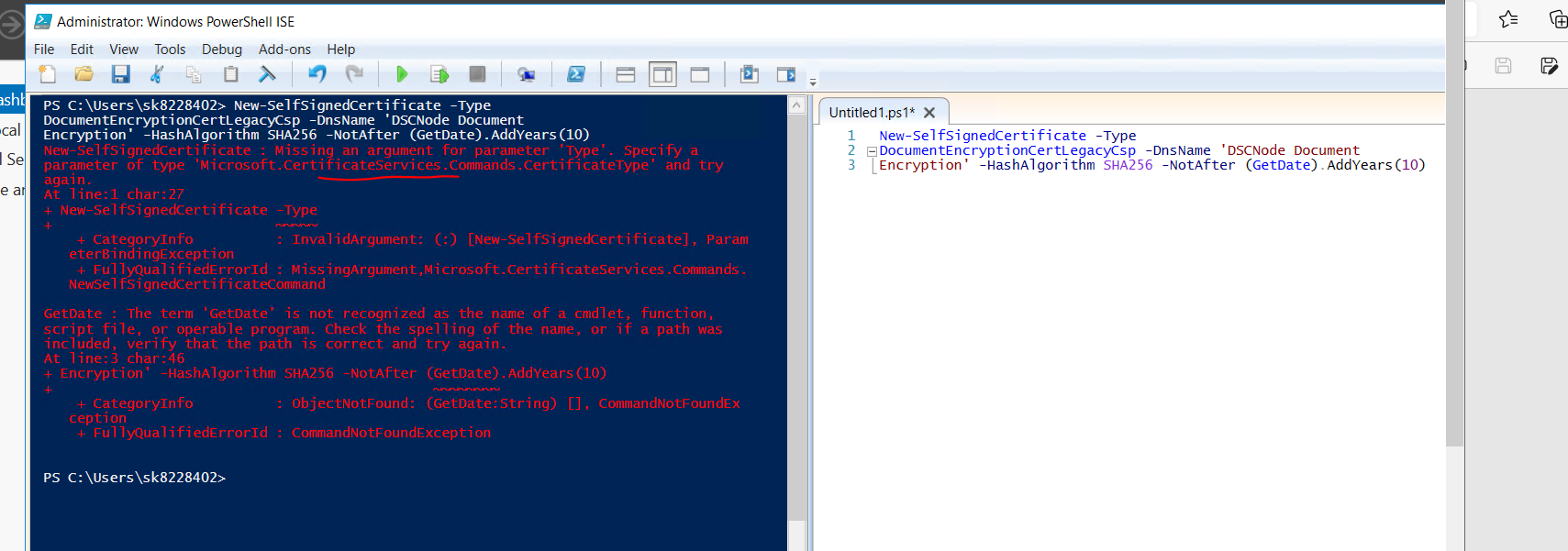Expand toolbar overflow options arrow
The image size is (1568, 551).
click(813, 83)
